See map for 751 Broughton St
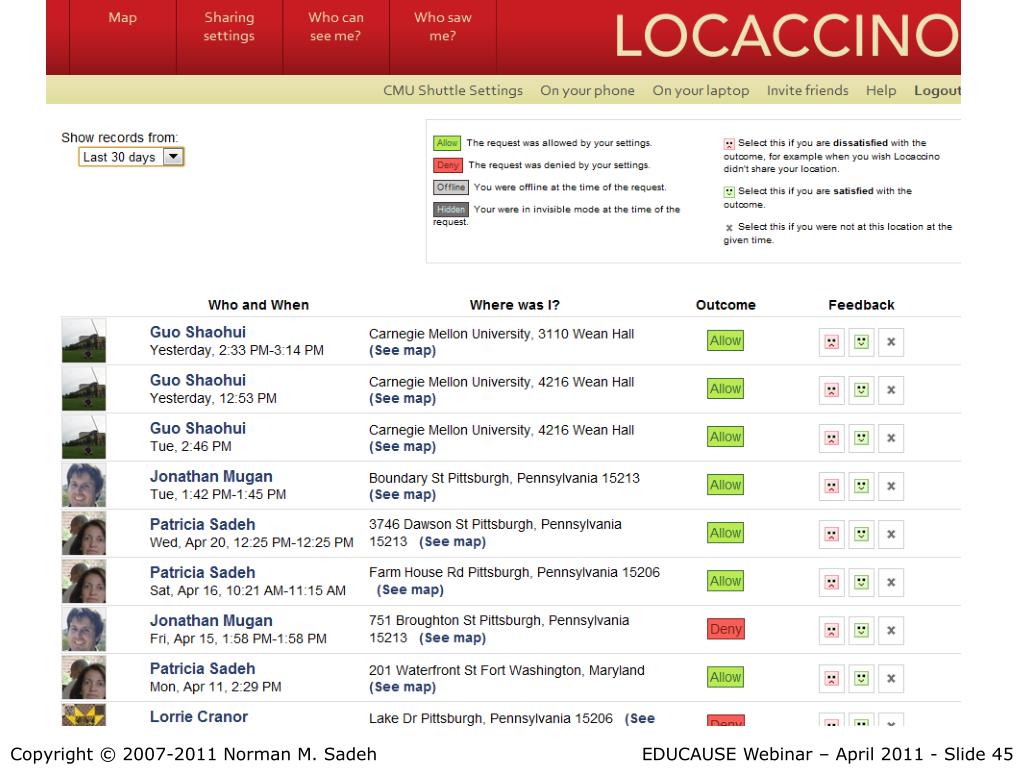The height and width of the screenshot is (768, 1024). click(453, 637)
